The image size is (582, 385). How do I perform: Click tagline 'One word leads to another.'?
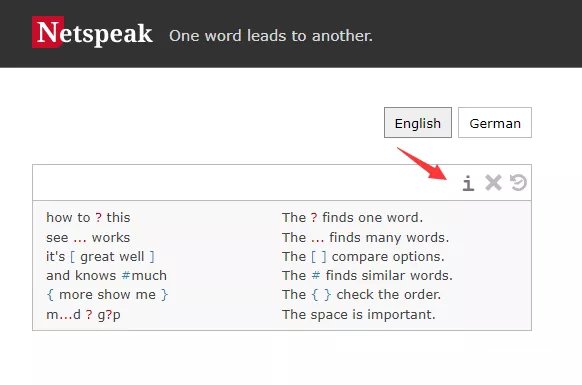[x=271, y=36]
